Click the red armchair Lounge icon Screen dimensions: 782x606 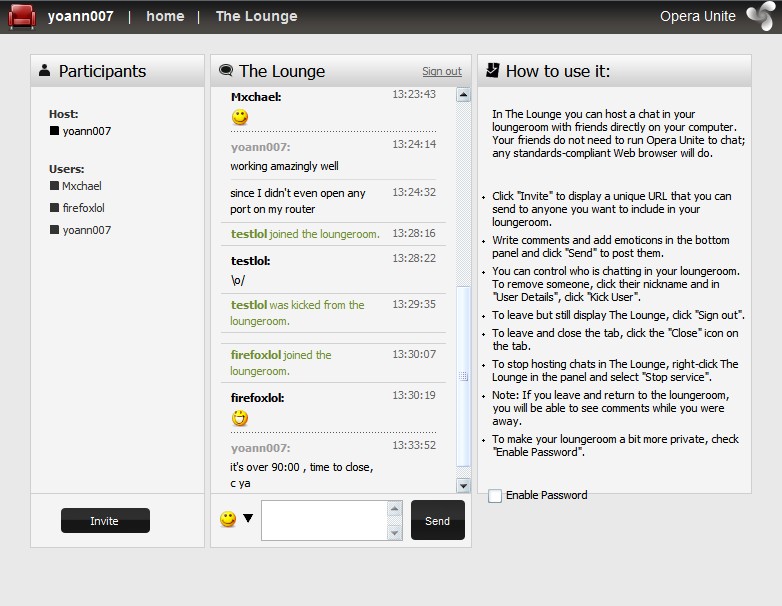coord(22,16)
